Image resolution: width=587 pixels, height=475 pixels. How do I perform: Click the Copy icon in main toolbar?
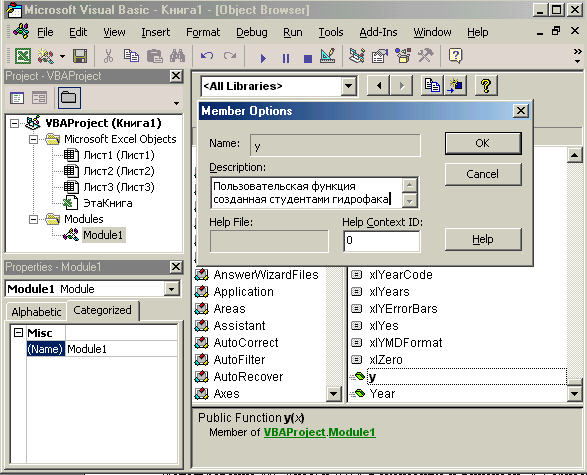coord(131,57)
